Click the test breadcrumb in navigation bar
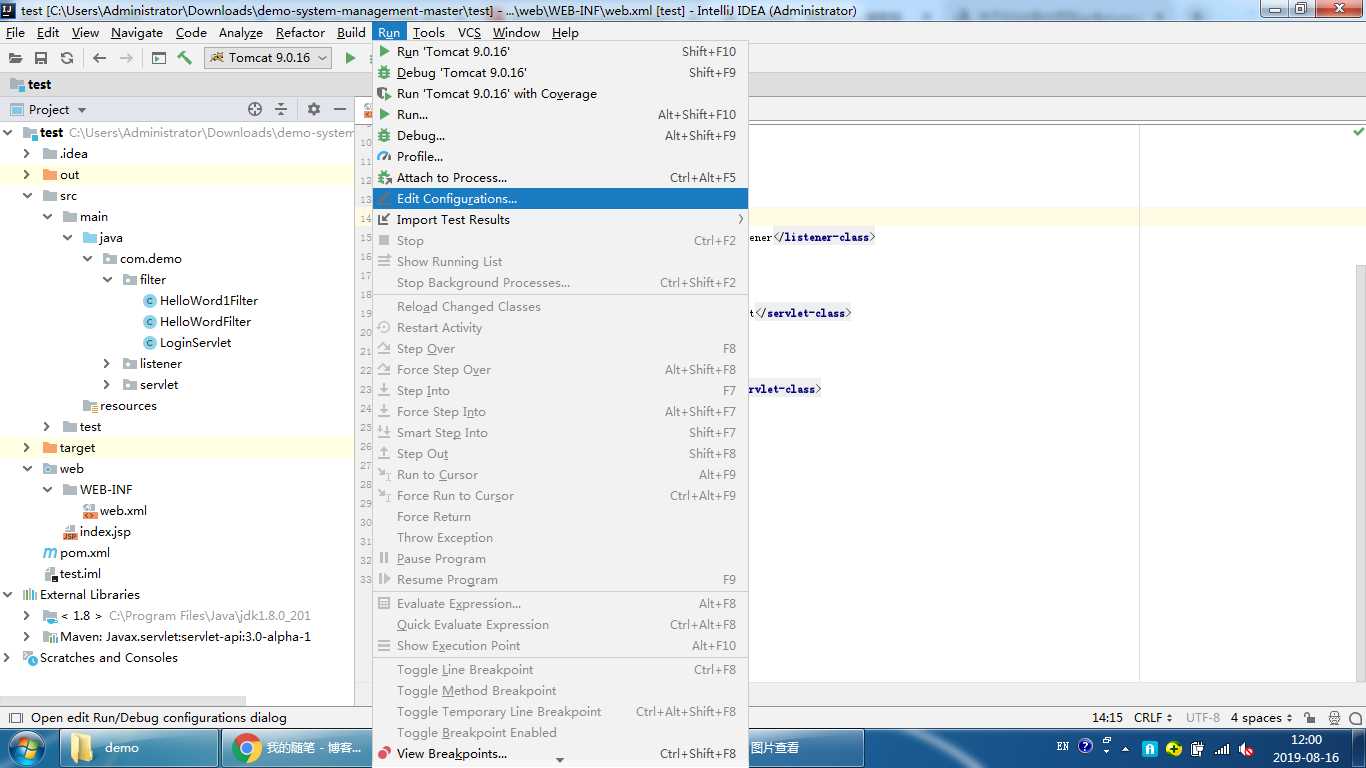The height and width of the screenshot is (768, 1366). click(x=31, y=84)
